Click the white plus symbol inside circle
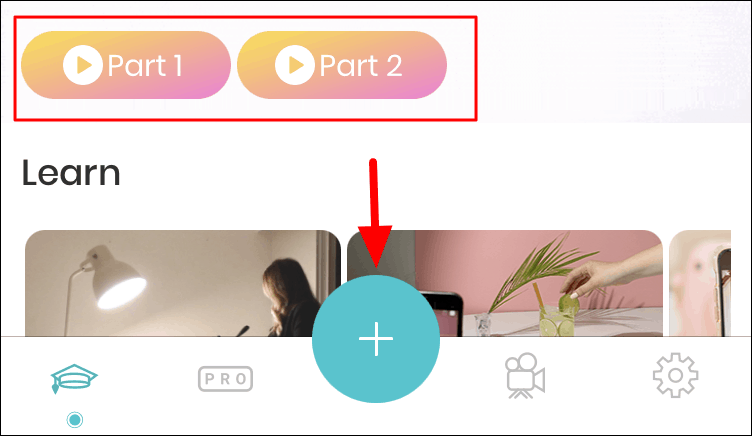Viewport: 752px width, 436px height. (376, 339)
